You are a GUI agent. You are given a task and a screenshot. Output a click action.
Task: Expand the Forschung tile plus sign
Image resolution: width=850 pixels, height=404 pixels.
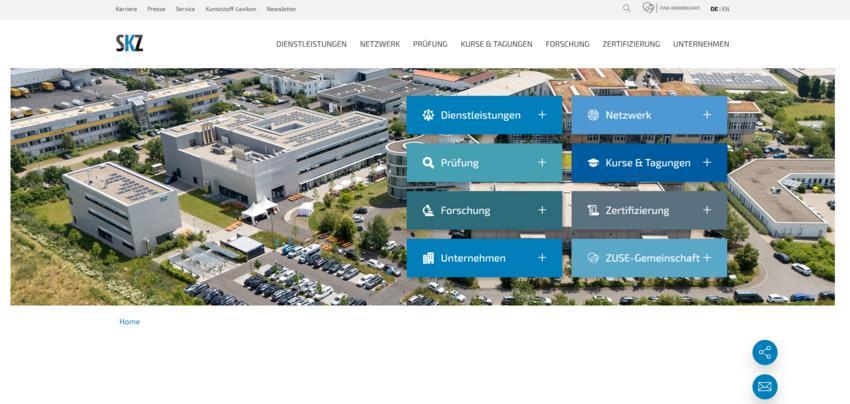point(542,210)
